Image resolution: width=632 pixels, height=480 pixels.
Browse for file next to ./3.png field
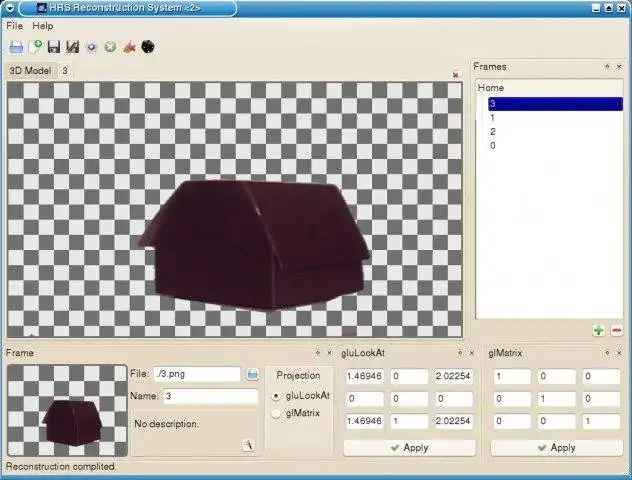[252, 374]
